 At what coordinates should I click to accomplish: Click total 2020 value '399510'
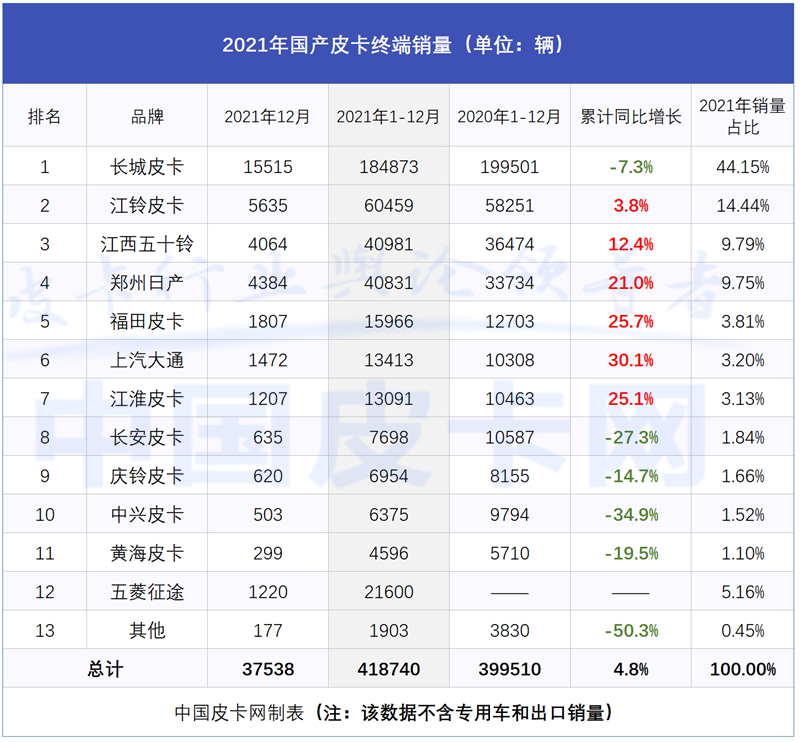(509, 669)
